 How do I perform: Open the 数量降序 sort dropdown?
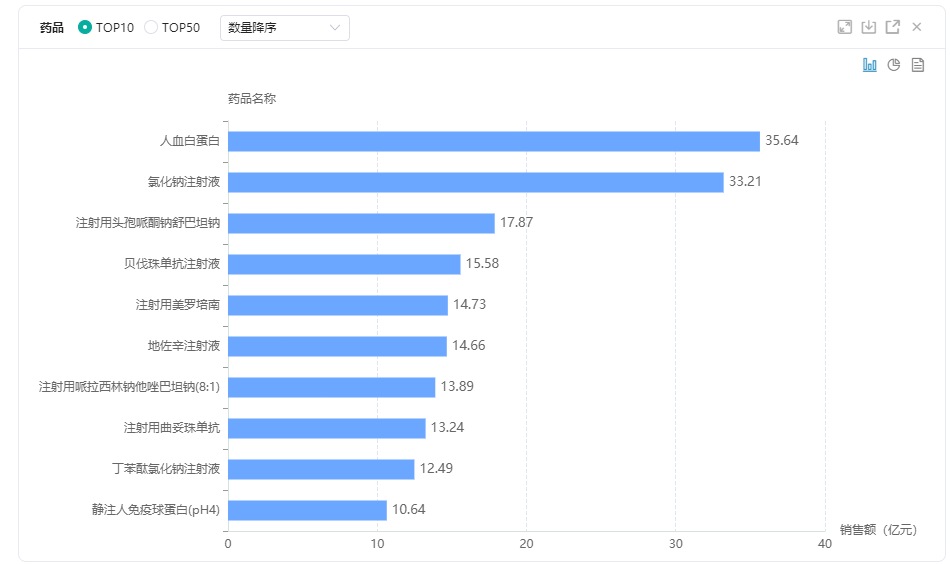[x=285, y=28]
